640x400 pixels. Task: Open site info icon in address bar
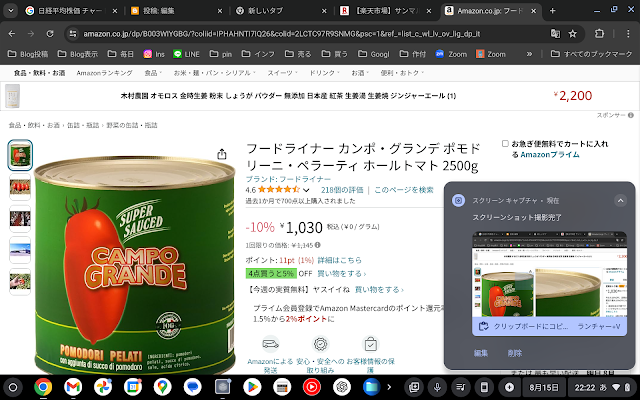pos(73,34)
